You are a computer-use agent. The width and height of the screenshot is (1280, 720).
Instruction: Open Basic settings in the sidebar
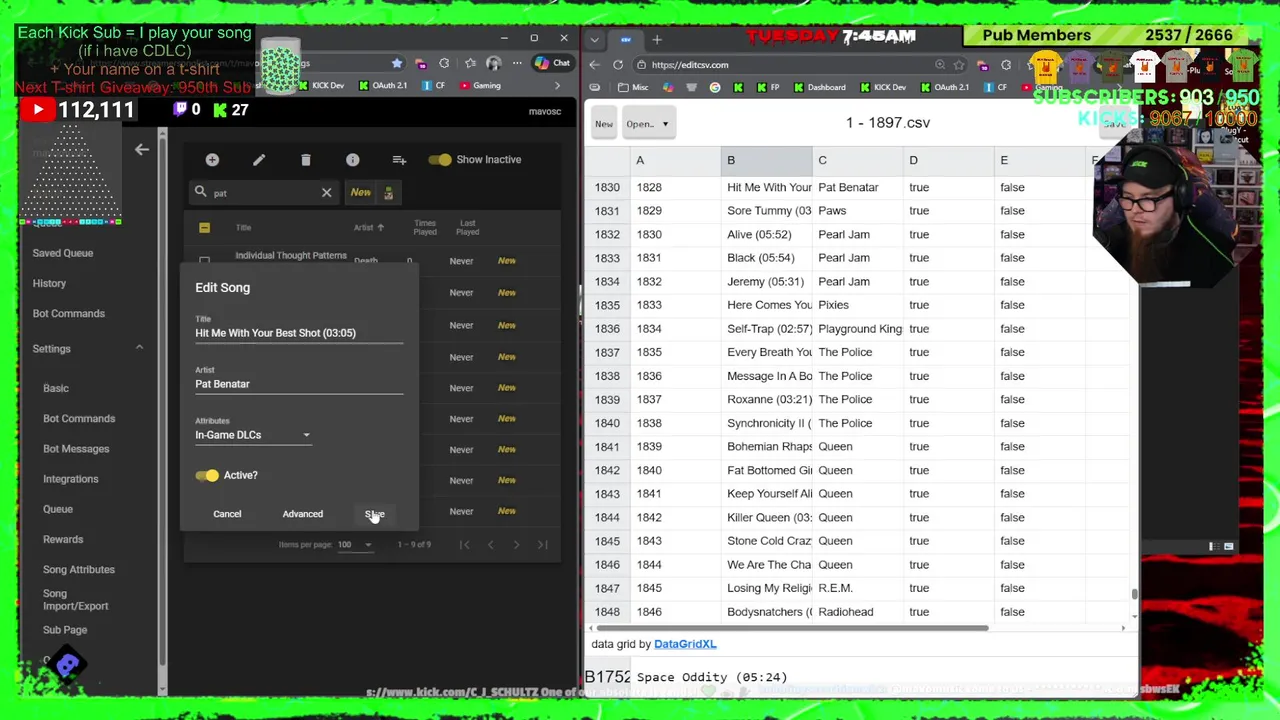(56, 388)
